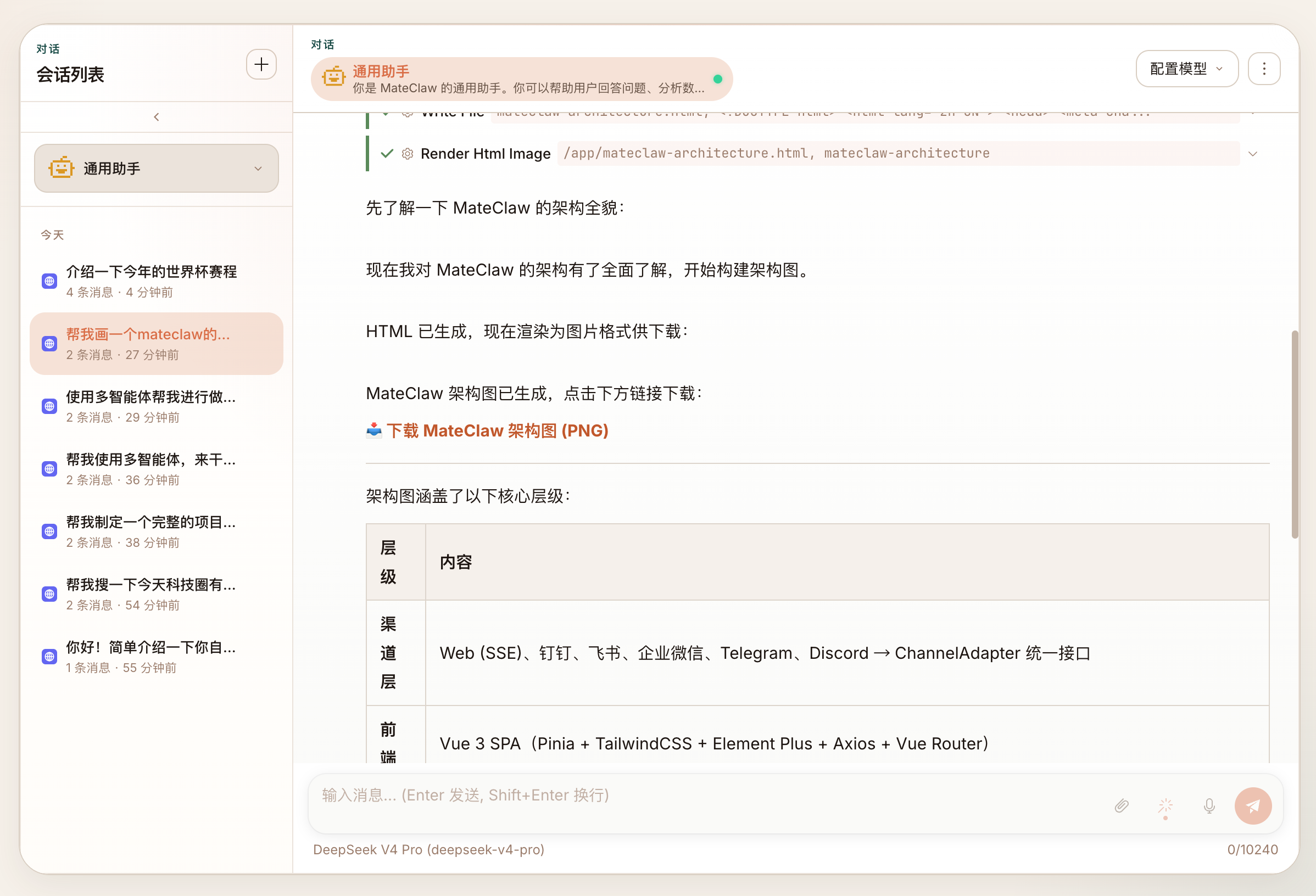Viewport: 1316px width, 896px height.
Task: Open conversation 介绍一下今年的世界杯赛程
Action: 157,281
